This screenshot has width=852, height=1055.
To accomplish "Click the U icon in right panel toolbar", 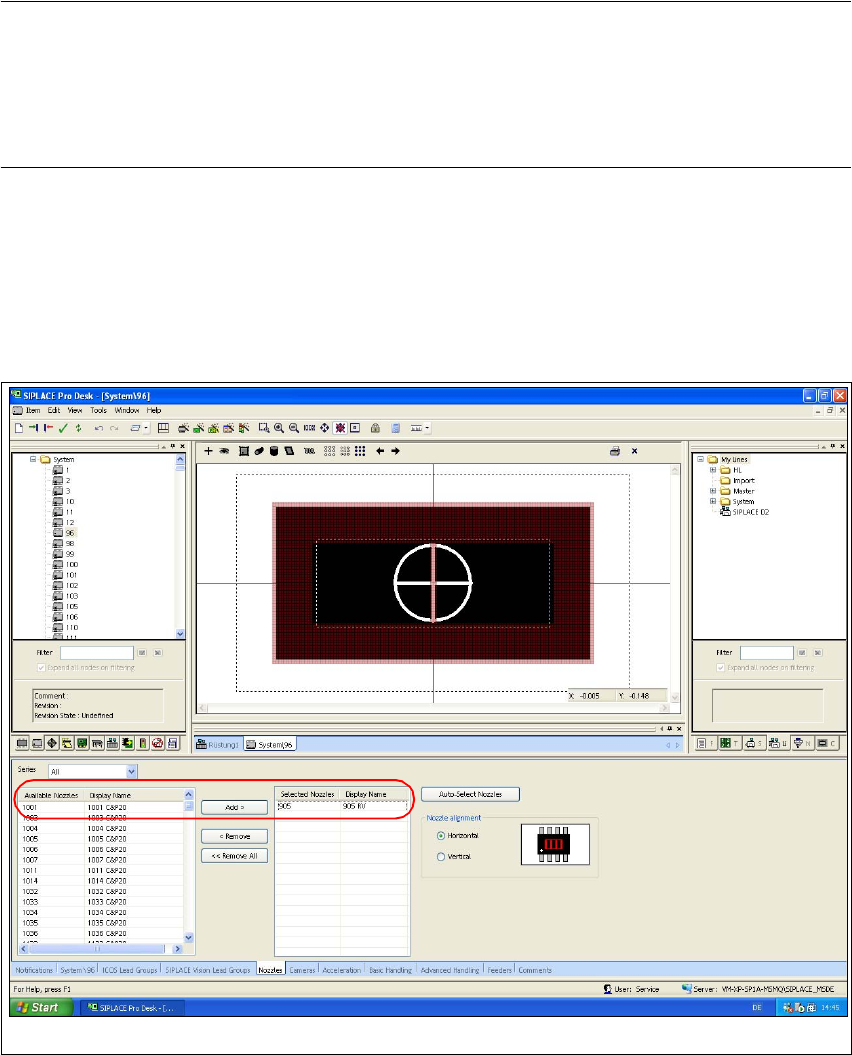I will point(778,743).
